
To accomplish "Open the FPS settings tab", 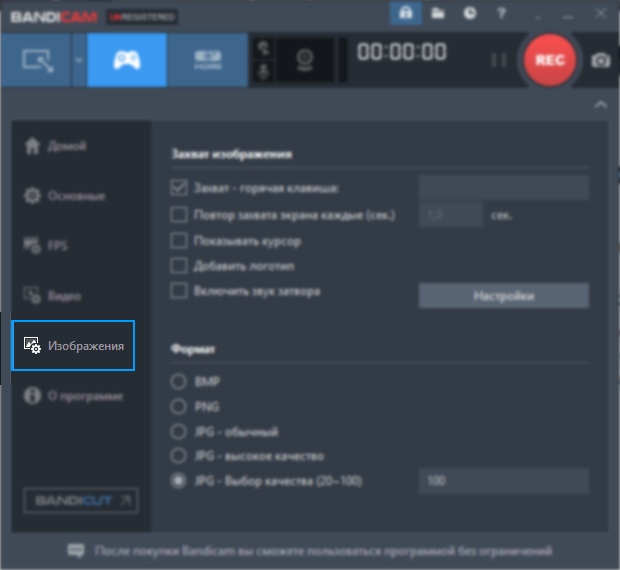I will pyautogui.click(x=46, y=245).
